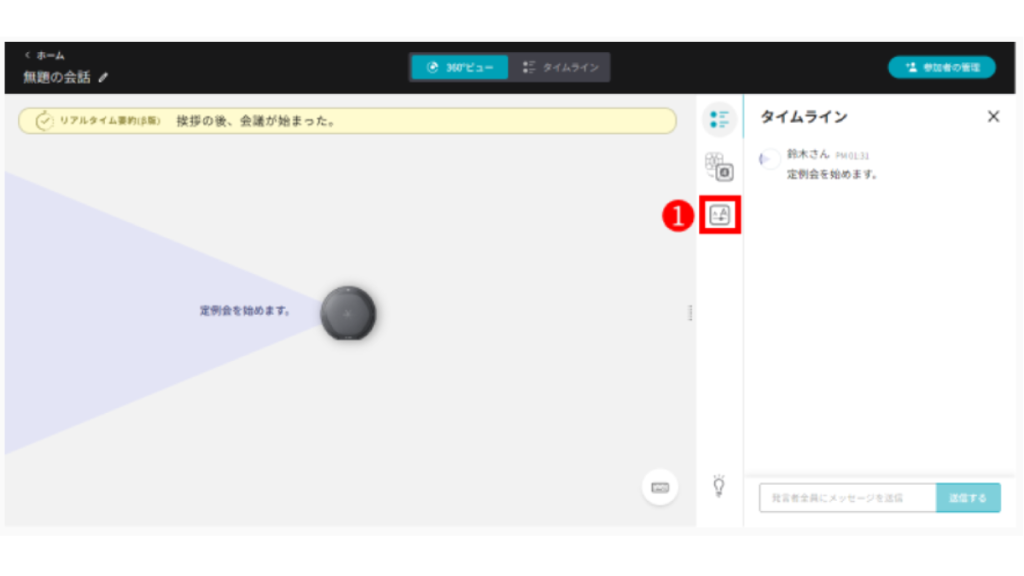Switch to 360°ビュー tab
Viewport: 1024px width, 576px height.
pos(460,67)
